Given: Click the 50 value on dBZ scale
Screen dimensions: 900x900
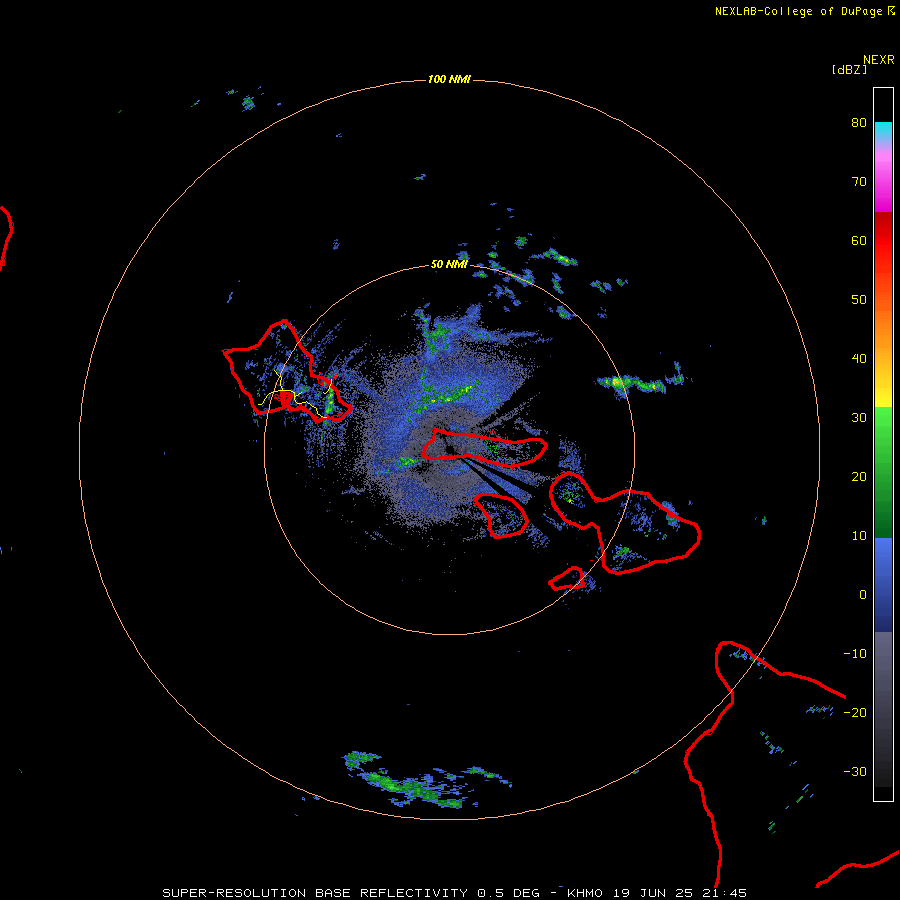Looking at the screenshot, I should 859,300.
